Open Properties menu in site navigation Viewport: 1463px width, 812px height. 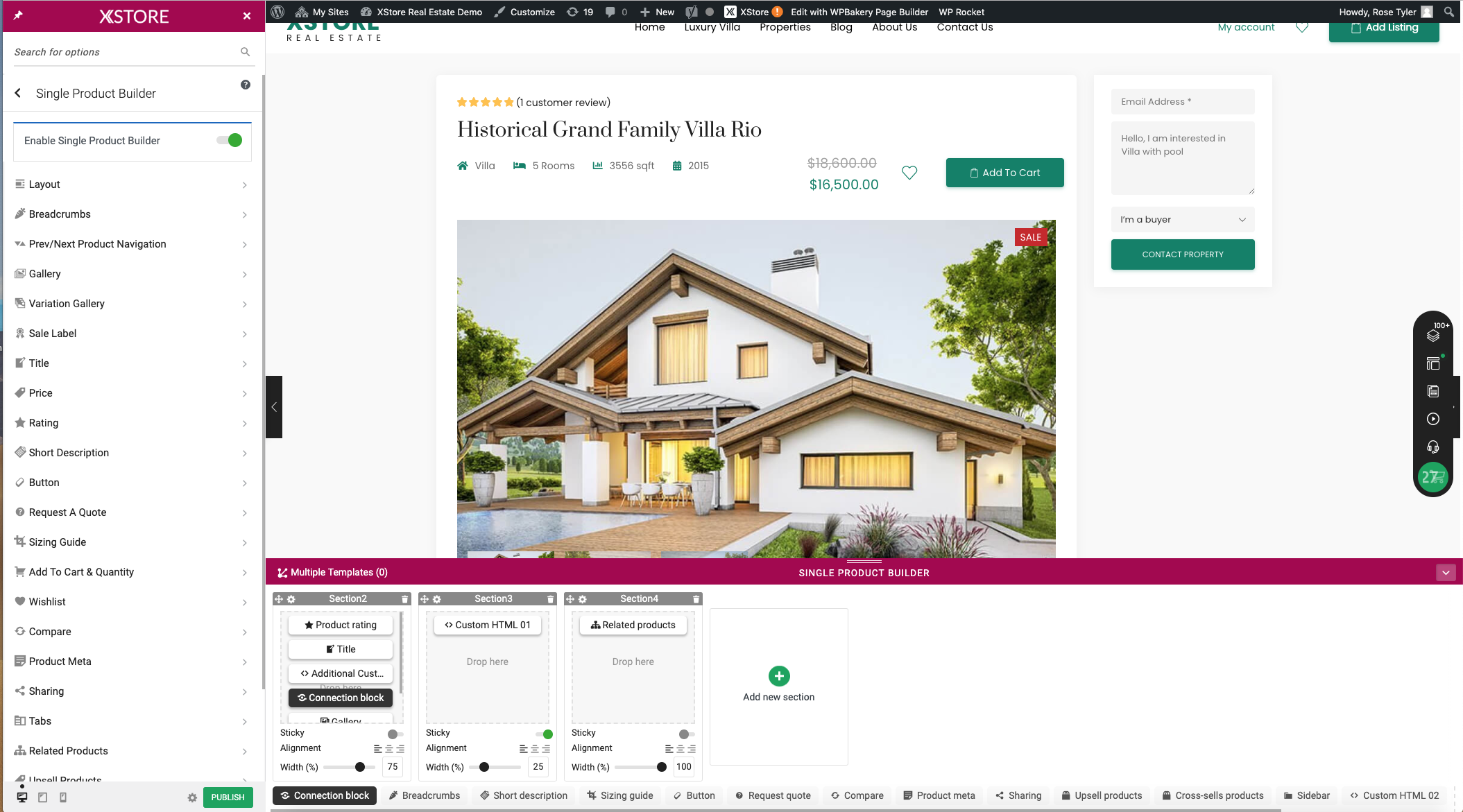(x=785, y=27)
